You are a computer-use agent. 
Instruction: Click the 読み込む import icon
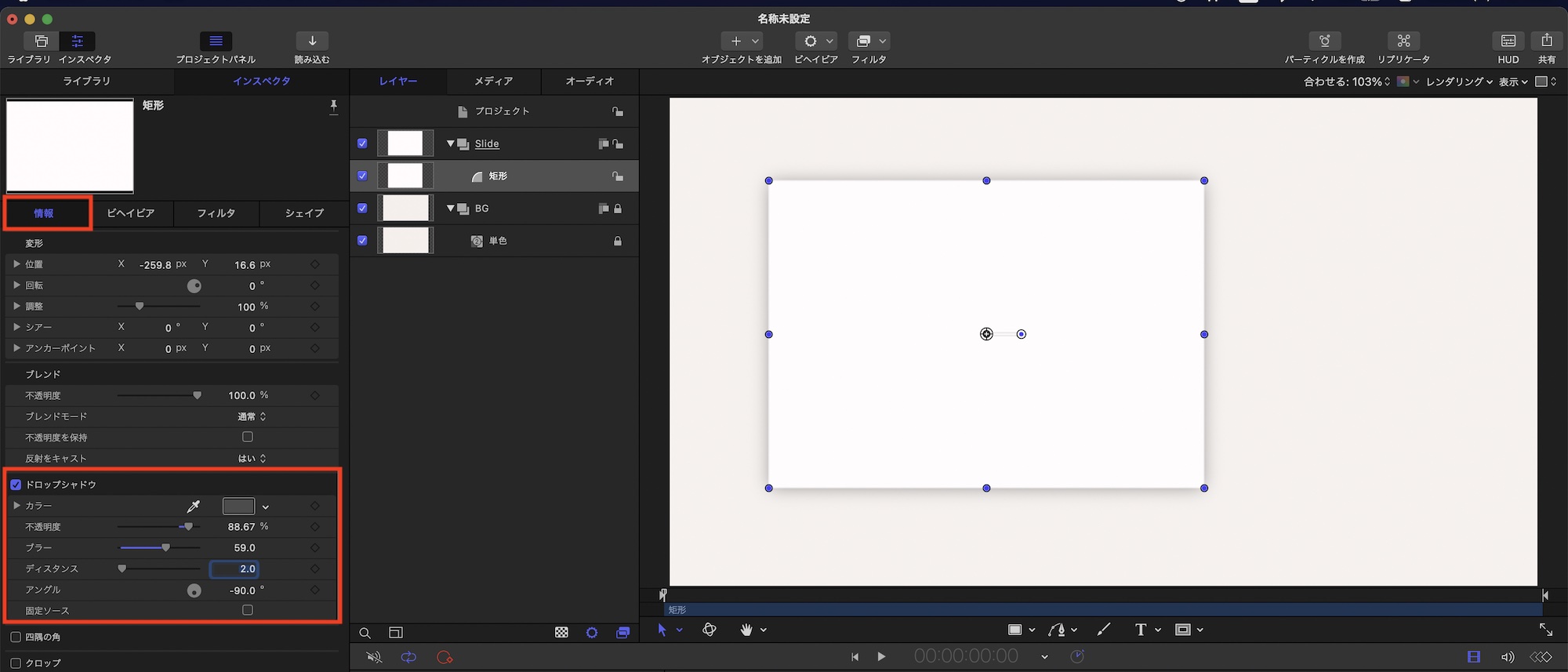(x=312, y=41)
